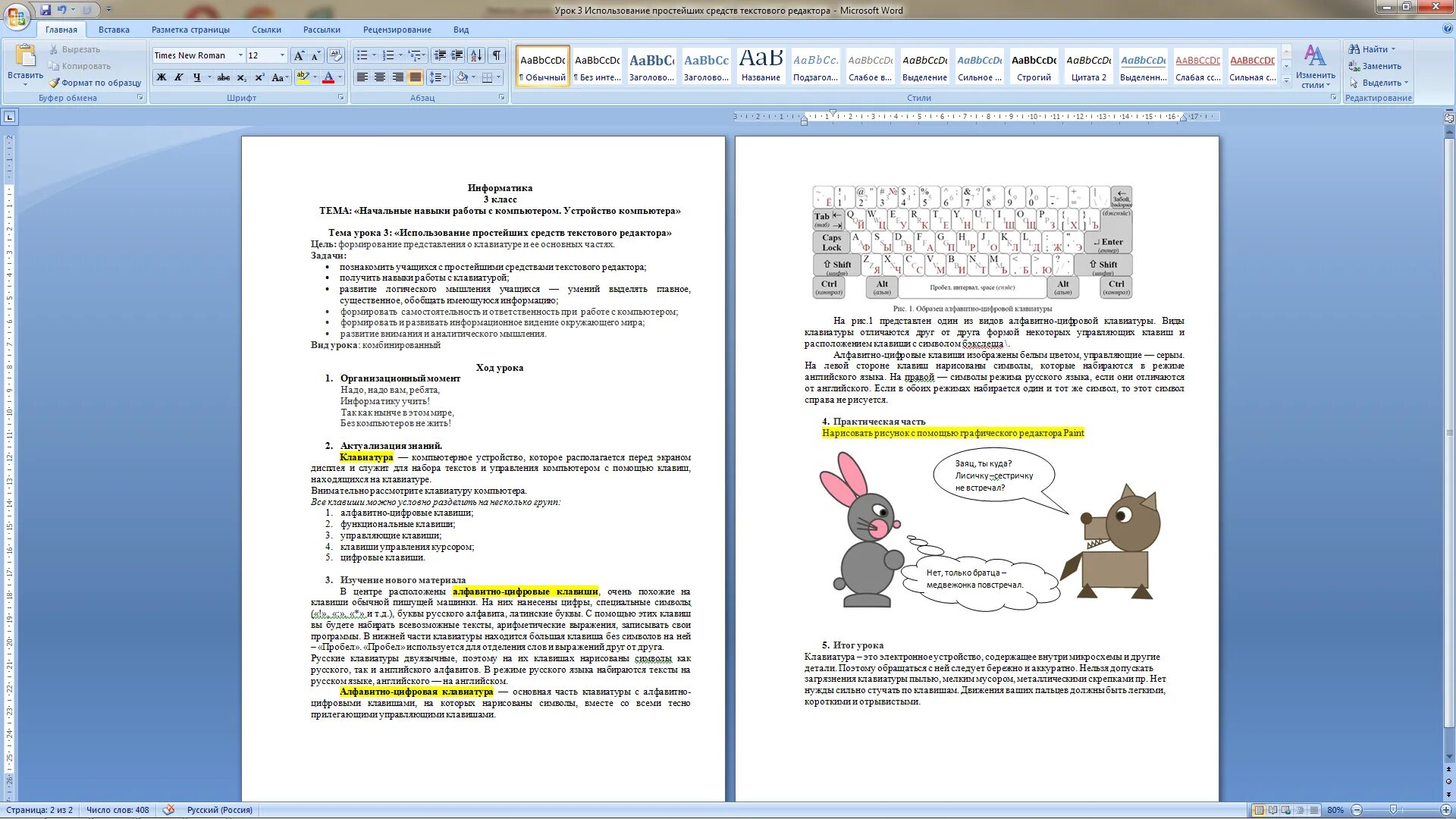The image size is (1456, 819).
Task: Open the Times New Roman font dropdown
Action: point(240,55)
